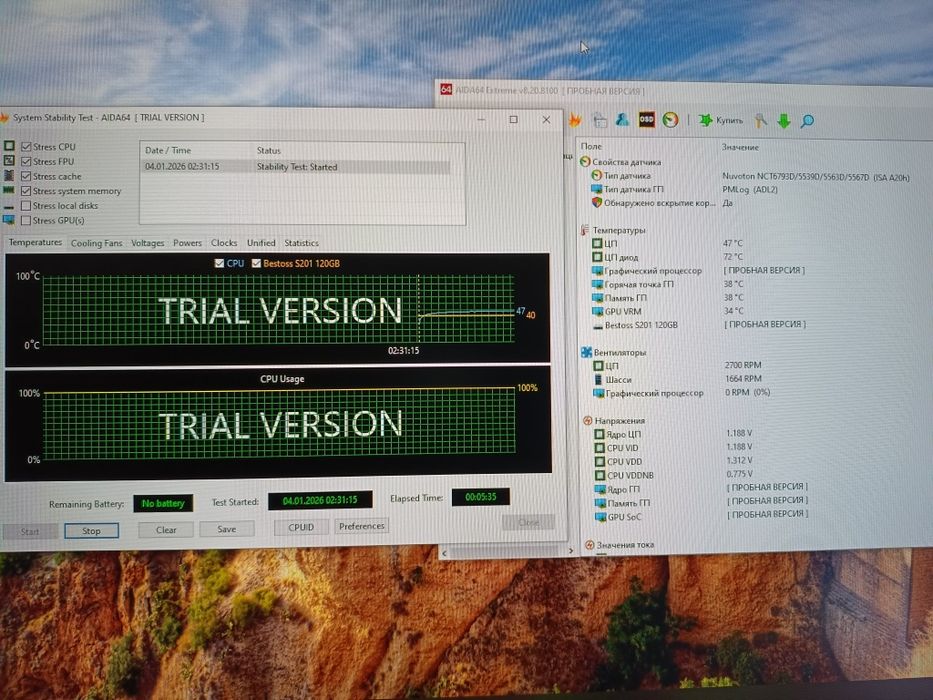Click the No battery indicator
The height and width of the screenshot is (700, 933).
coord(163,504)
